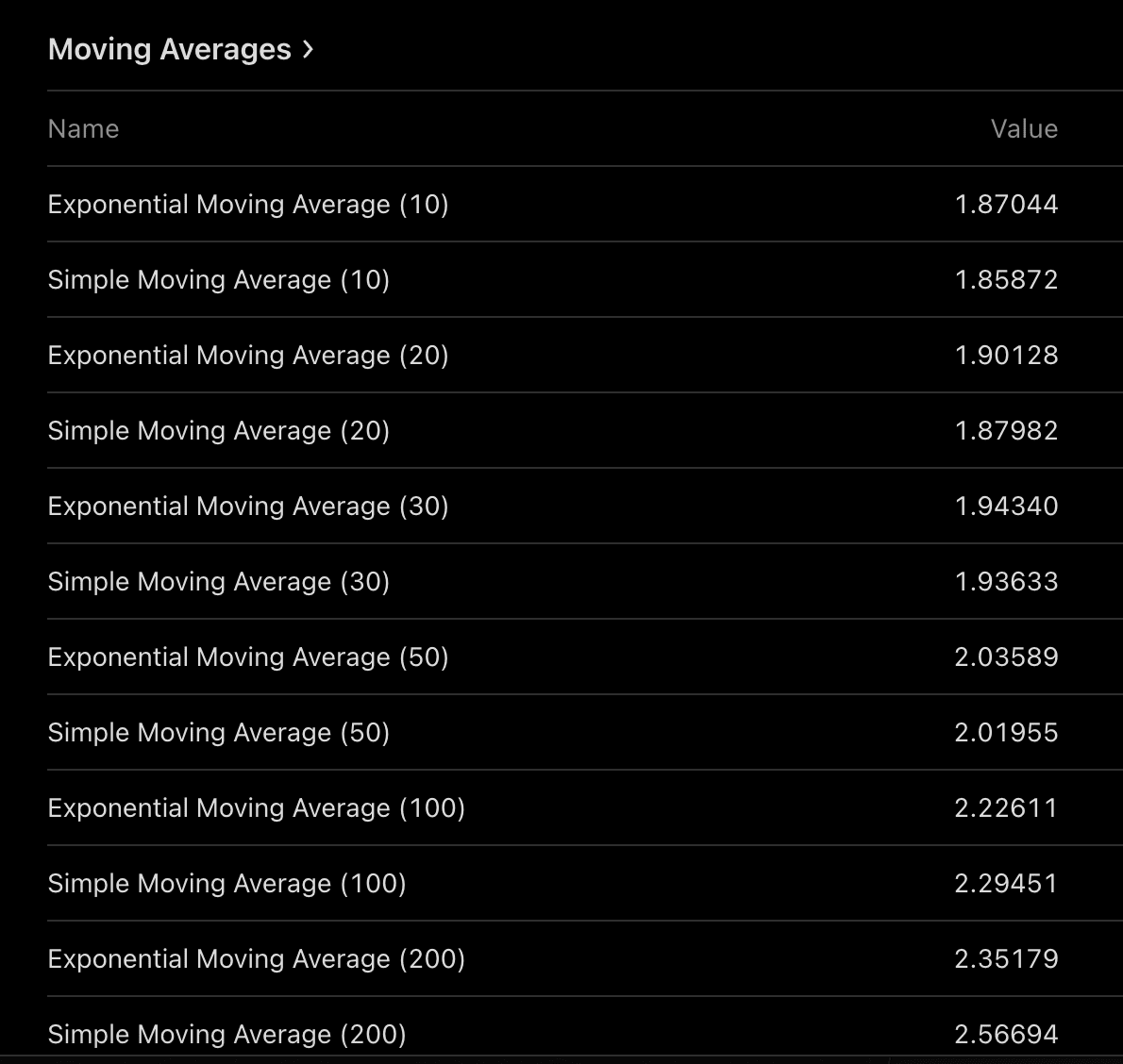Click the Value column header
The height and width of the screenshot is (1064, 1123).
pos(1024,129)
